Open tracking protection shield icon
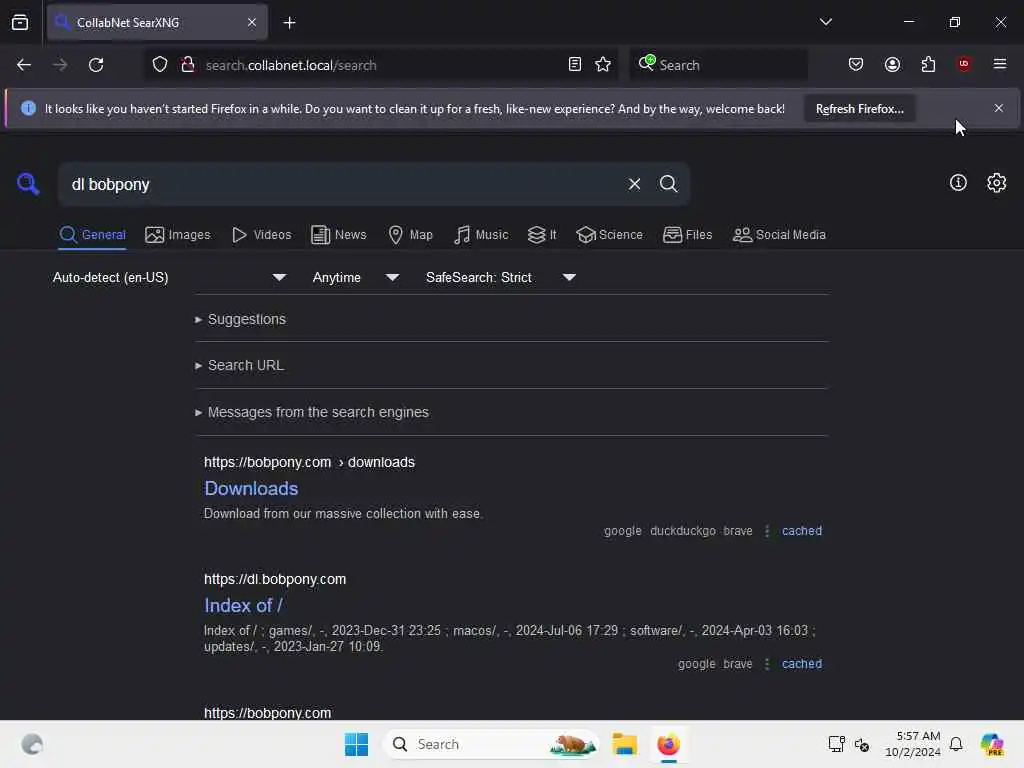1024x768 pixels. [x=159, y=65]
